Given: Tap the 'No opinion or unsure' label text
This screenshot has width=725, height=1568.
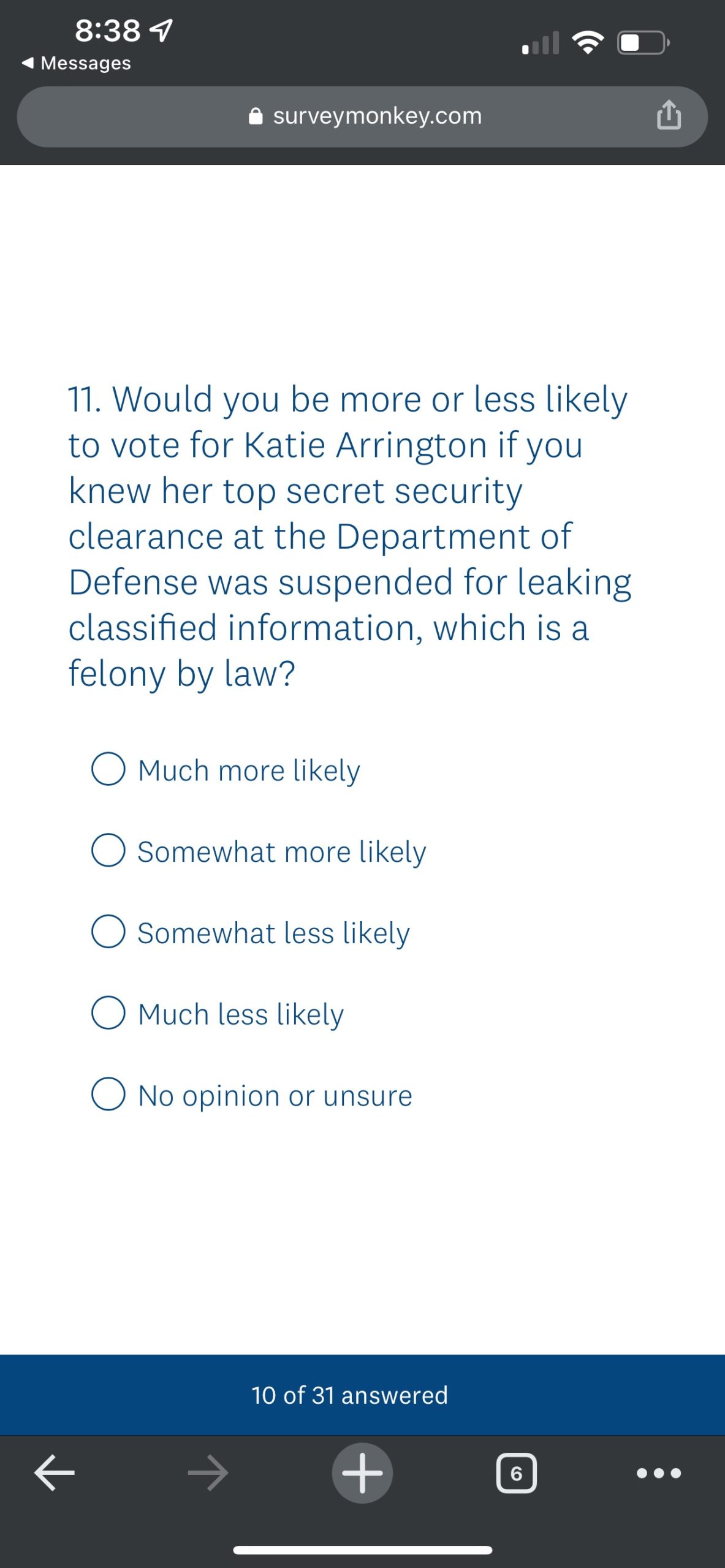Looking at the screenshot, I should [x=275, y=1096].
